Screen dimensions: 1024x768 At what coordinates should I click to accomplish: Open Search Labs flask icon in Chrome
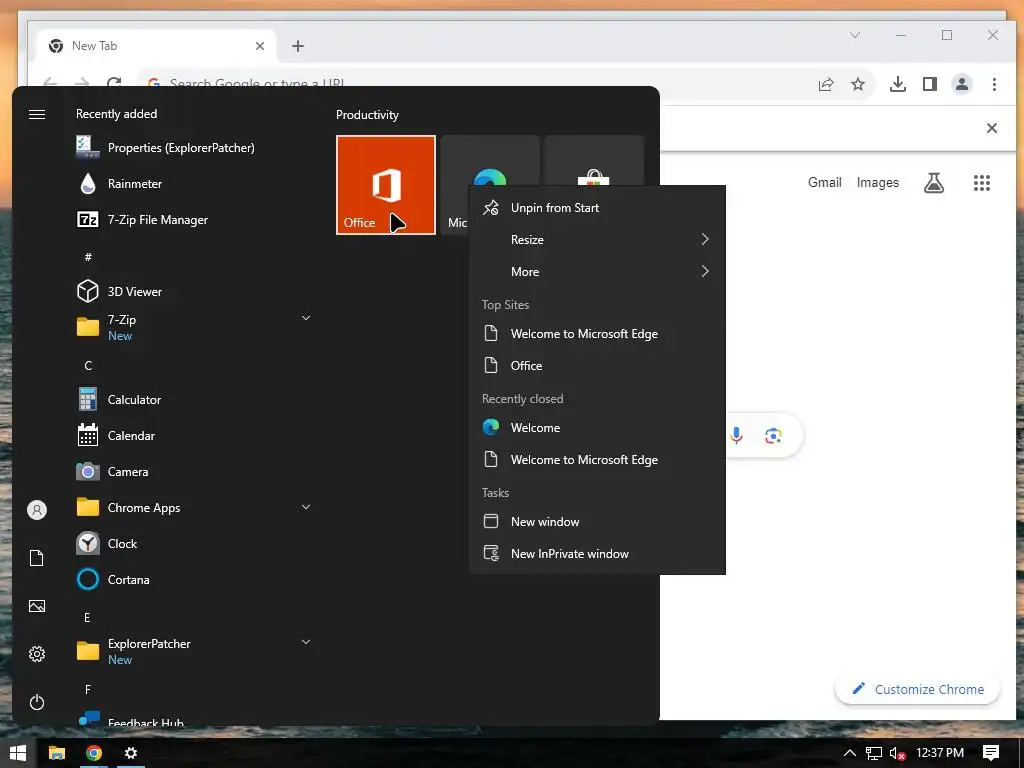tap(934, 183)
